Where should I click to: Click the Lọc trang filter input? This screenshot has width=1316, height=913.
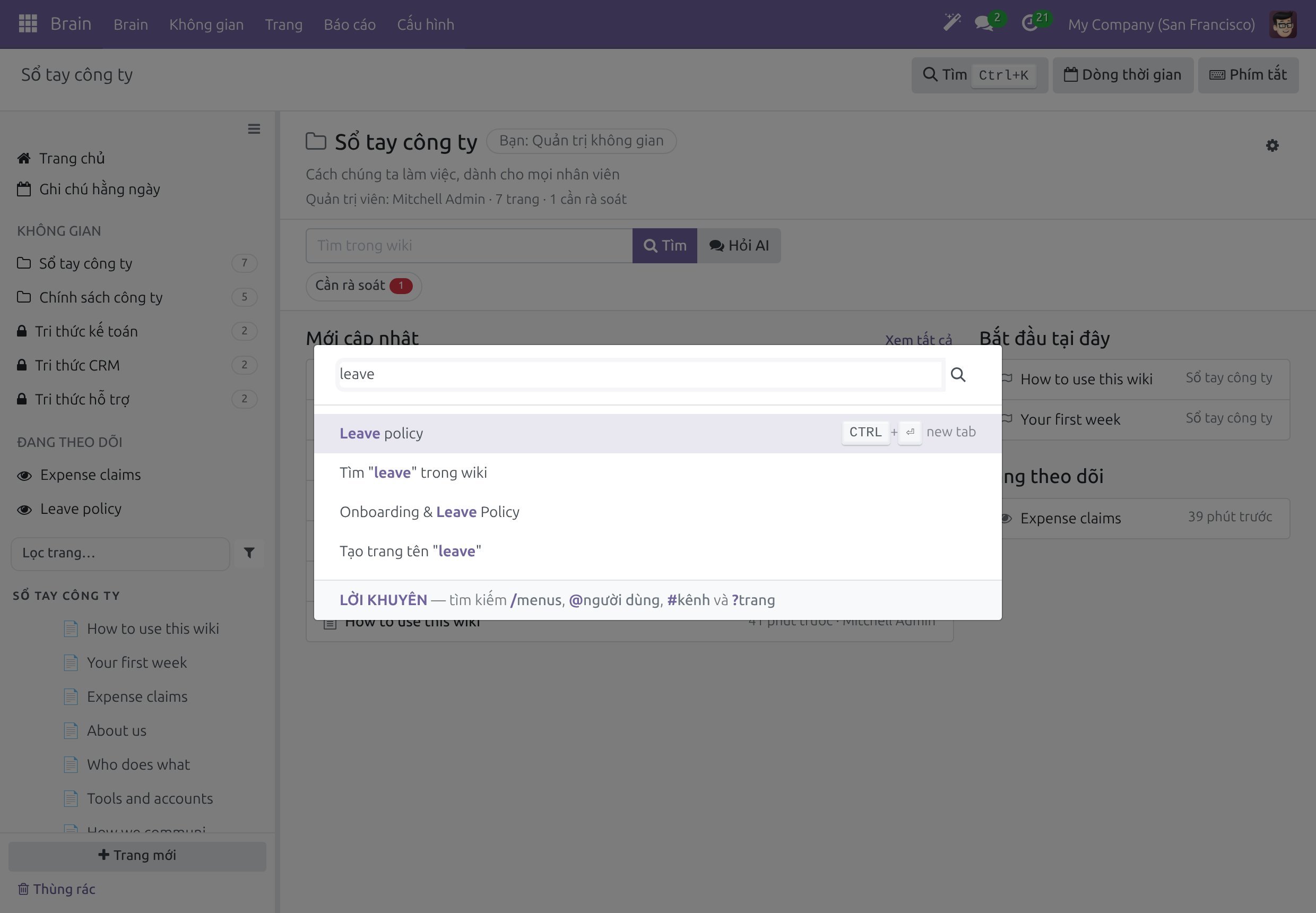pyautogui.click(x=120, y=553)
